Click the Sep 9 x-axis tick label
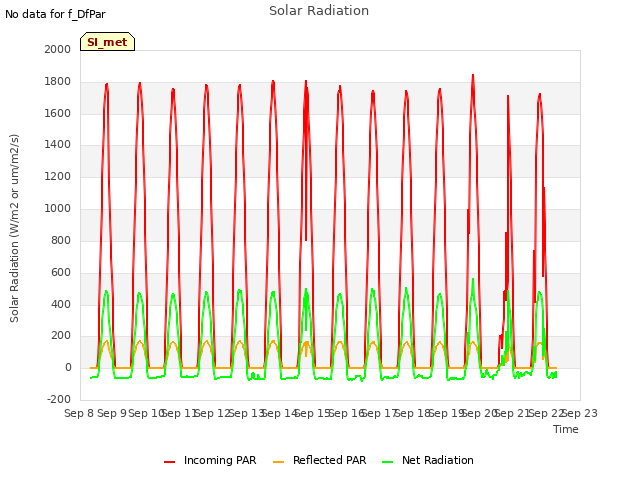 click(x=112, y=413)
